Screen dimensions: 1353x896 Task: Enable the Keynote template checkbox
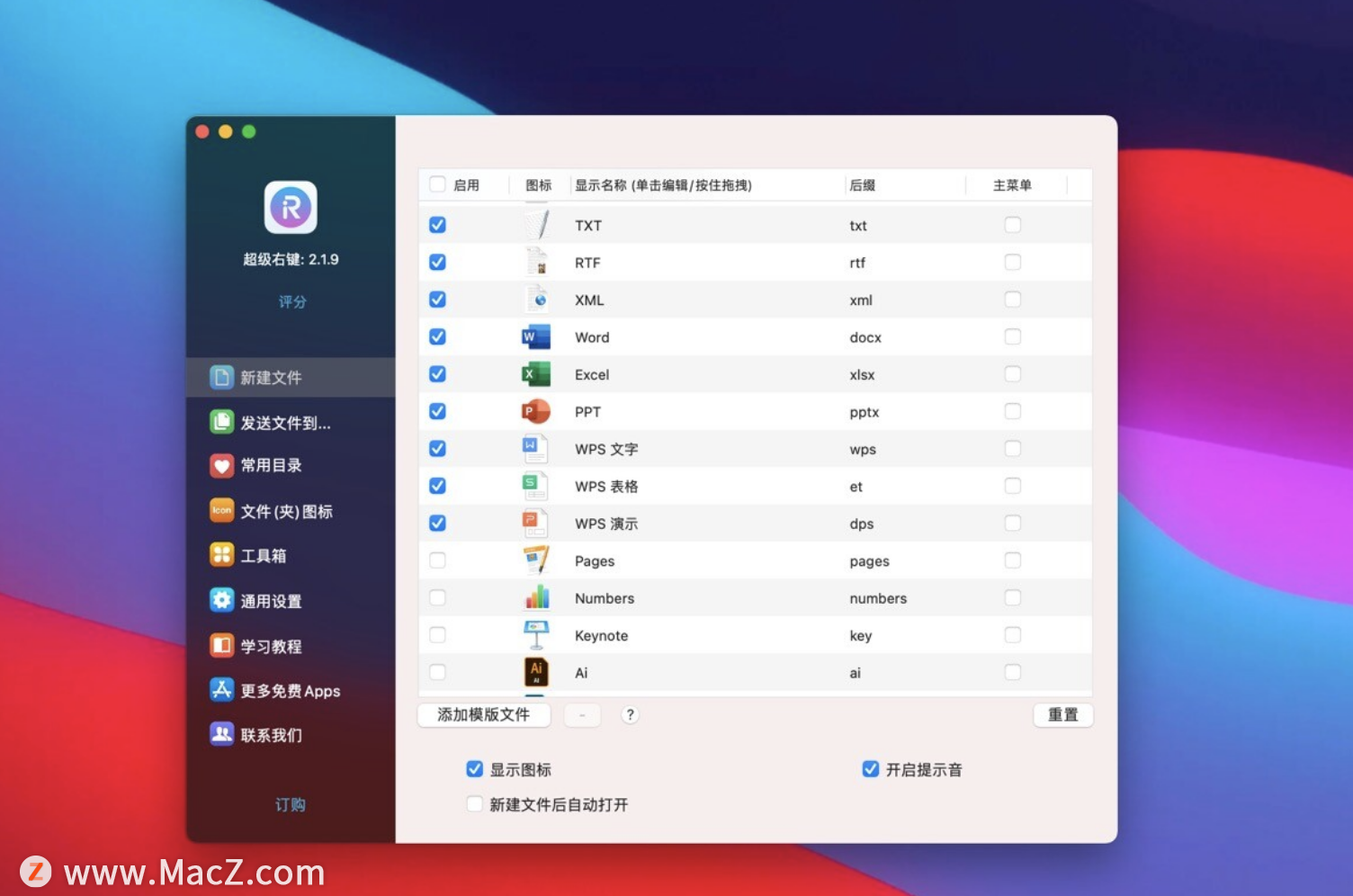pyautogui.click(x=437, y=635)
